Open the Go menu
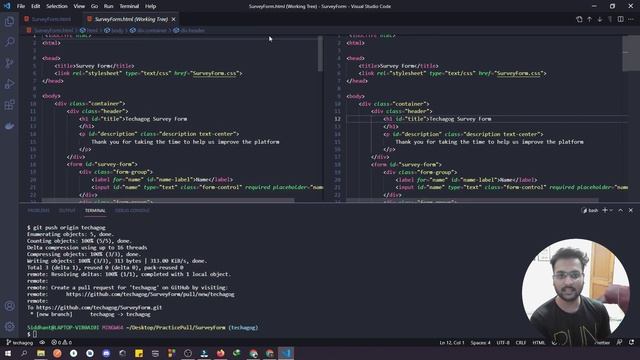 coord(94,6)
